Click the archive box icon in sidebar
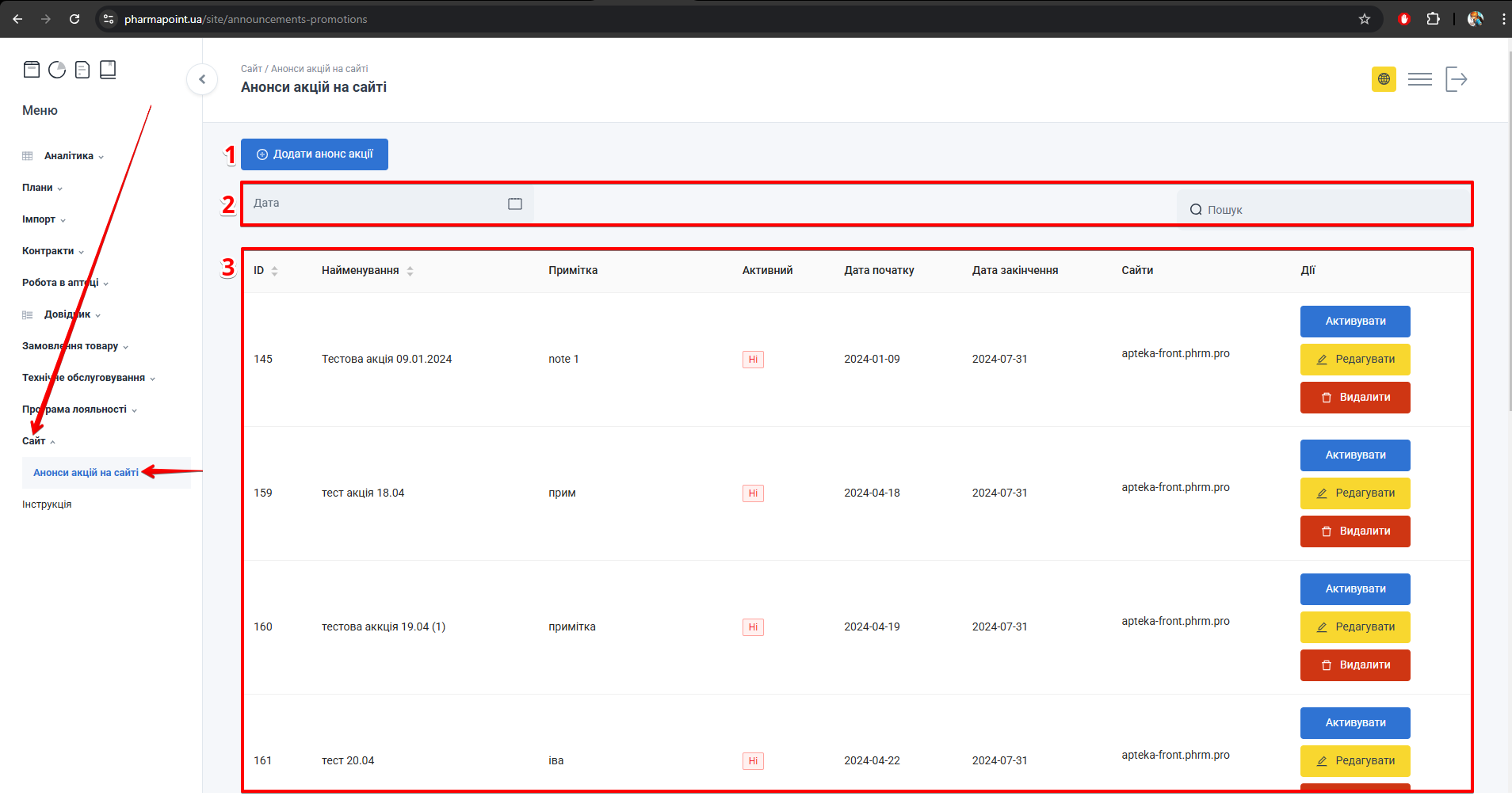1512x796 pixels. [32, 70]
